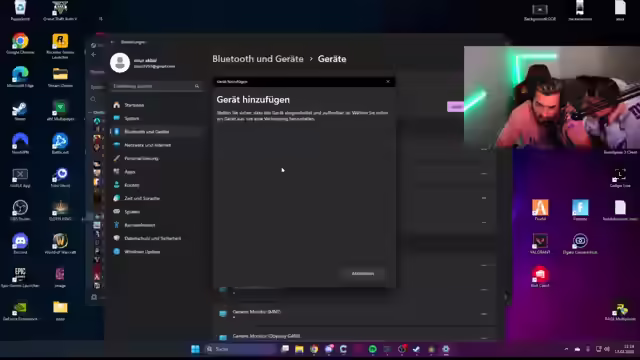Select Datenschutz und Sicherheit in Settings sidebar
This screenshot has width=640, height=360.
pos(156,238)
